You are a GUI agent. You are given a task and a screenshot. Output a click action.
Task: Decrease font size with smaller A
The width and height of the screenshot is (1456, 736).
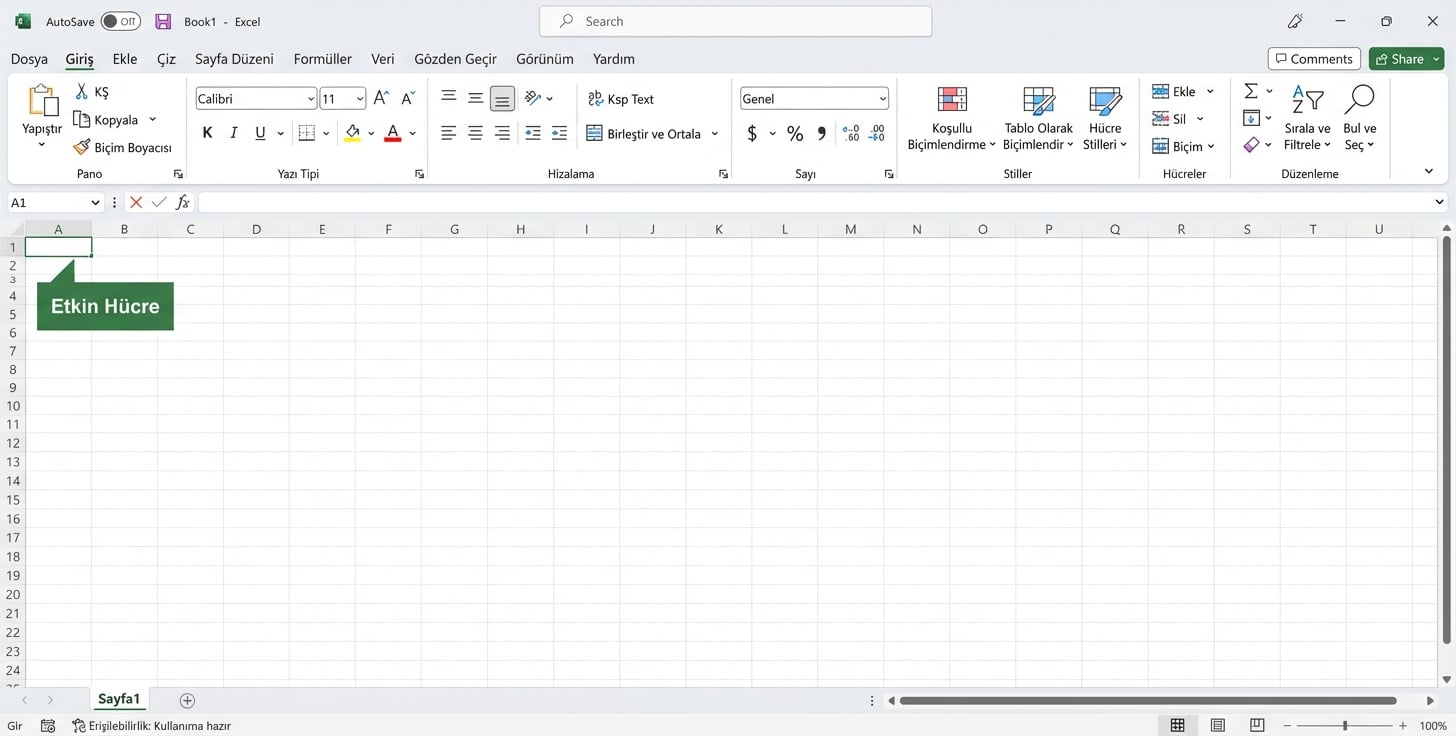[408, 98]
